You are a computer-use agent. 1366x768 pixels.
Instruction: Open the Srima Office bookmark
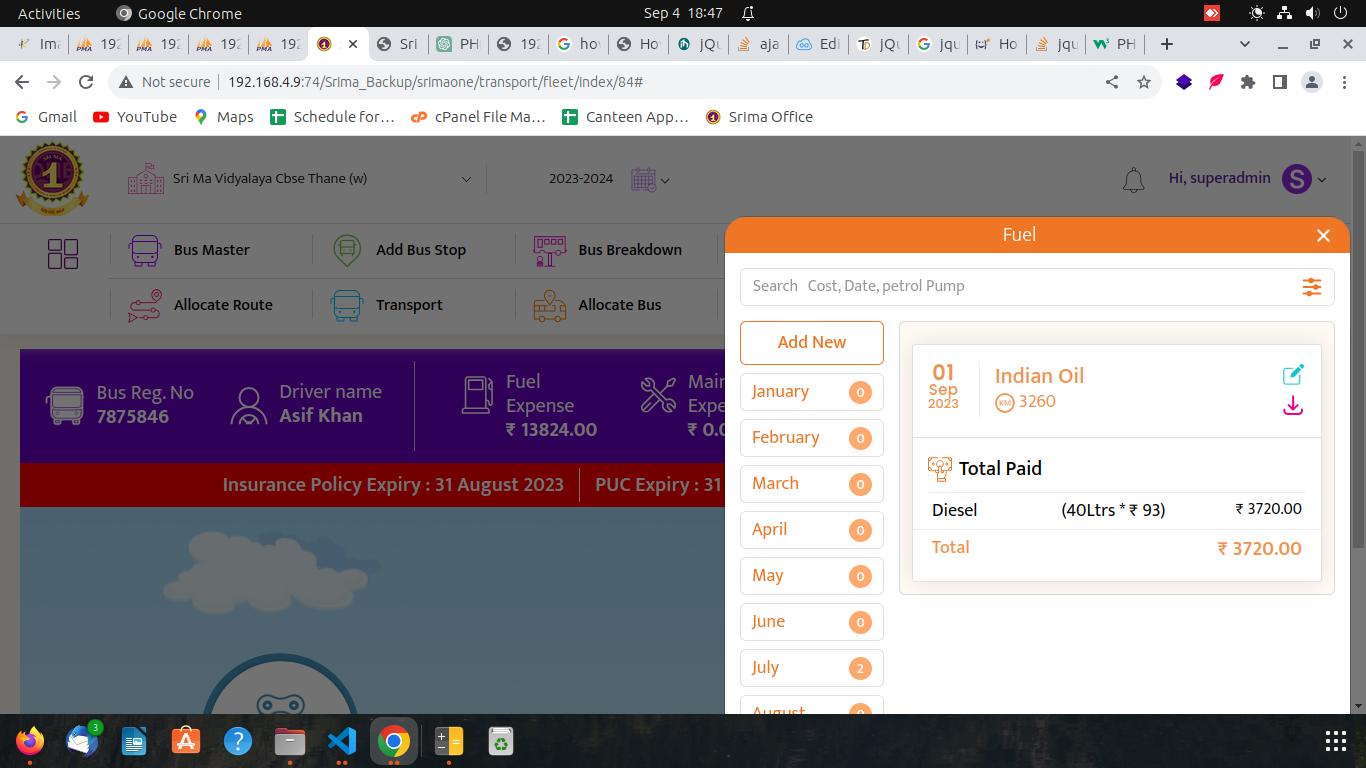coord(759,117)
